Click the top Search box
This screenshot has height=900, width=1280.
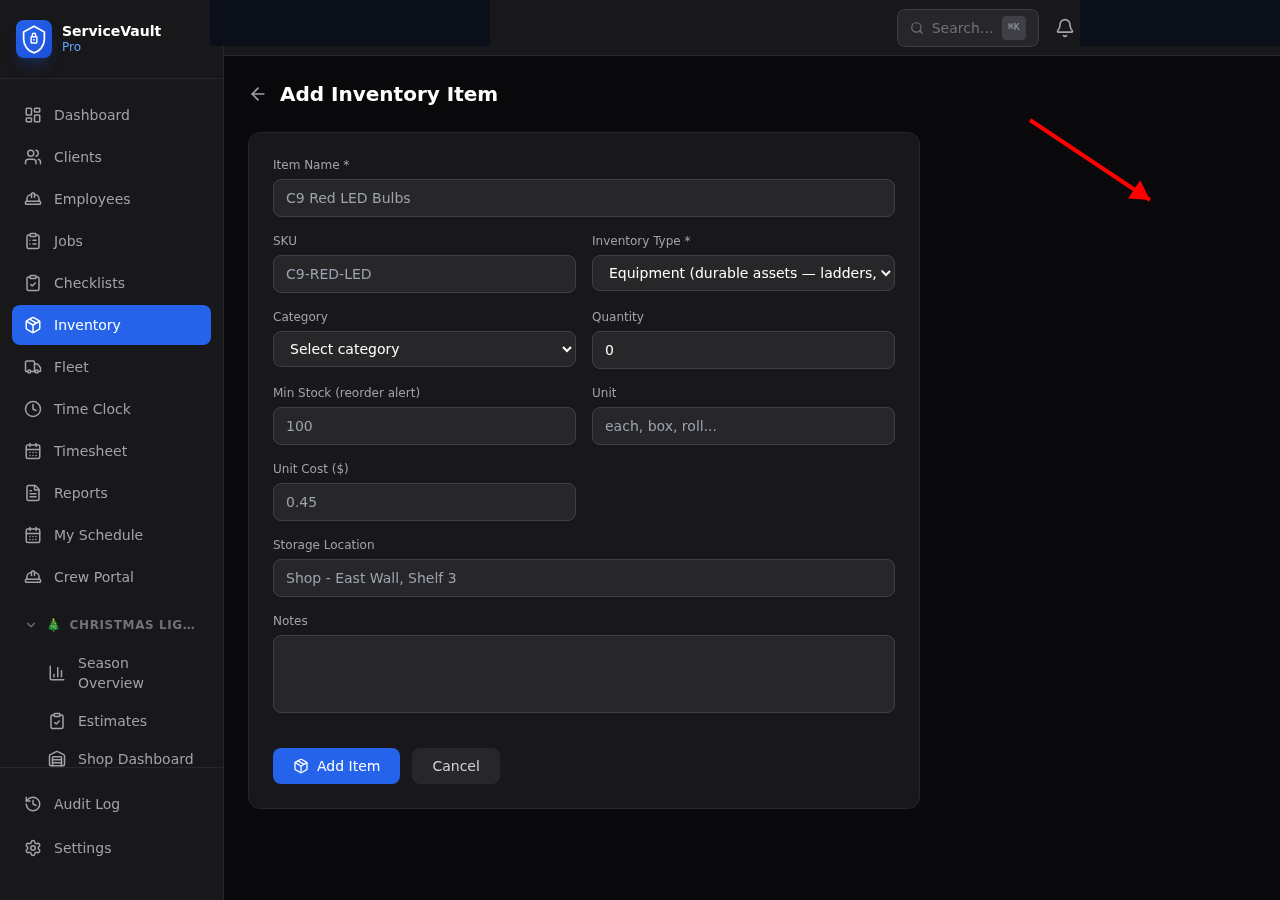pyautogui.click(x=960, y=28)
